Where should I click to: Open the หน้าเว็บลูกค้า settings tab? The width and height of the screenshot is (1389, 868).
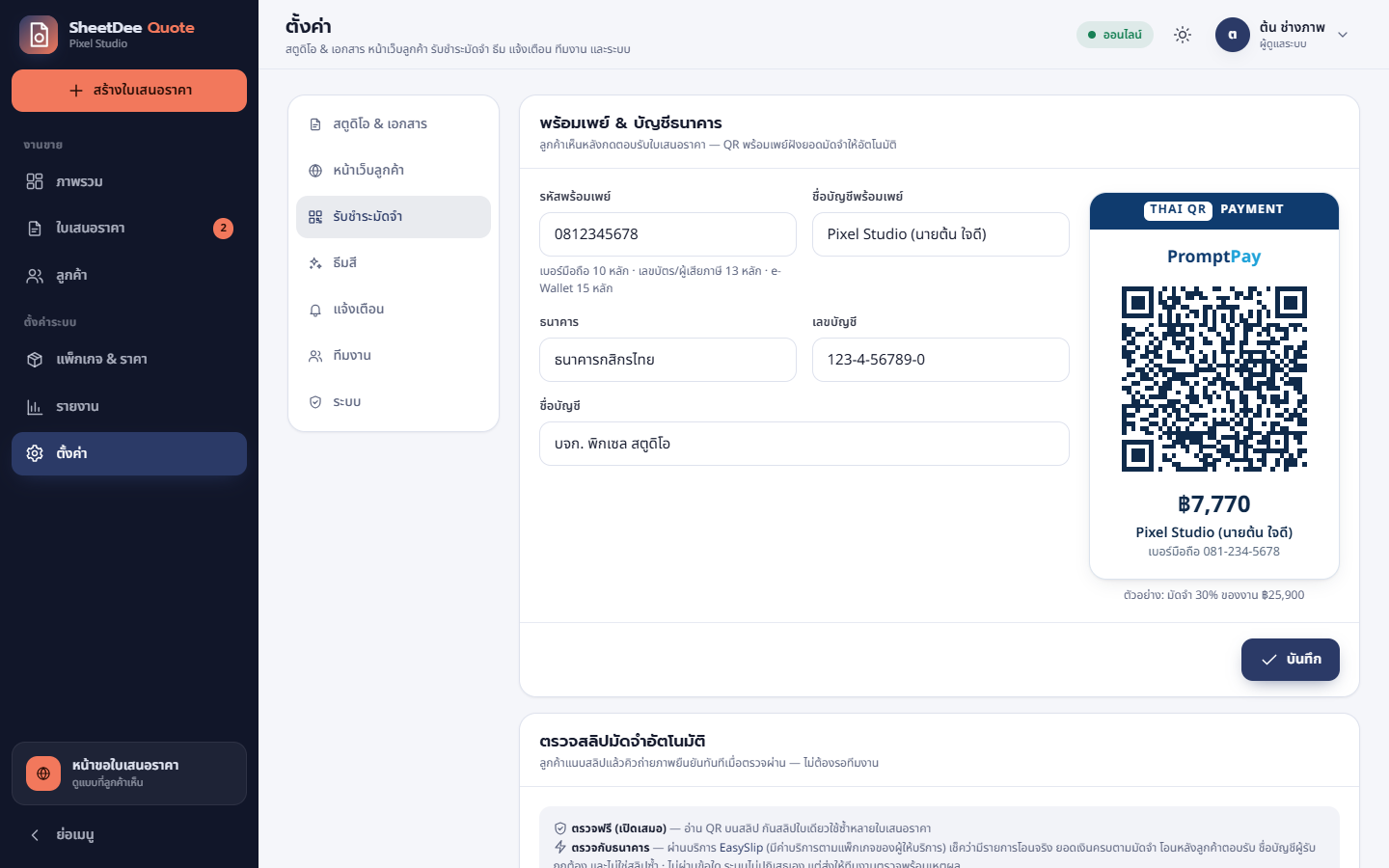394,171
